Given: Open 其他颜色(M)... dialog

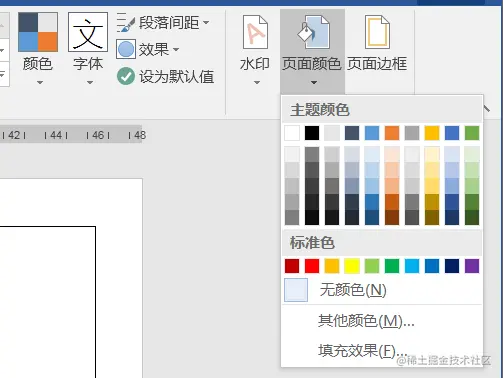Looking at the screenshot, I should click(382, 321).
